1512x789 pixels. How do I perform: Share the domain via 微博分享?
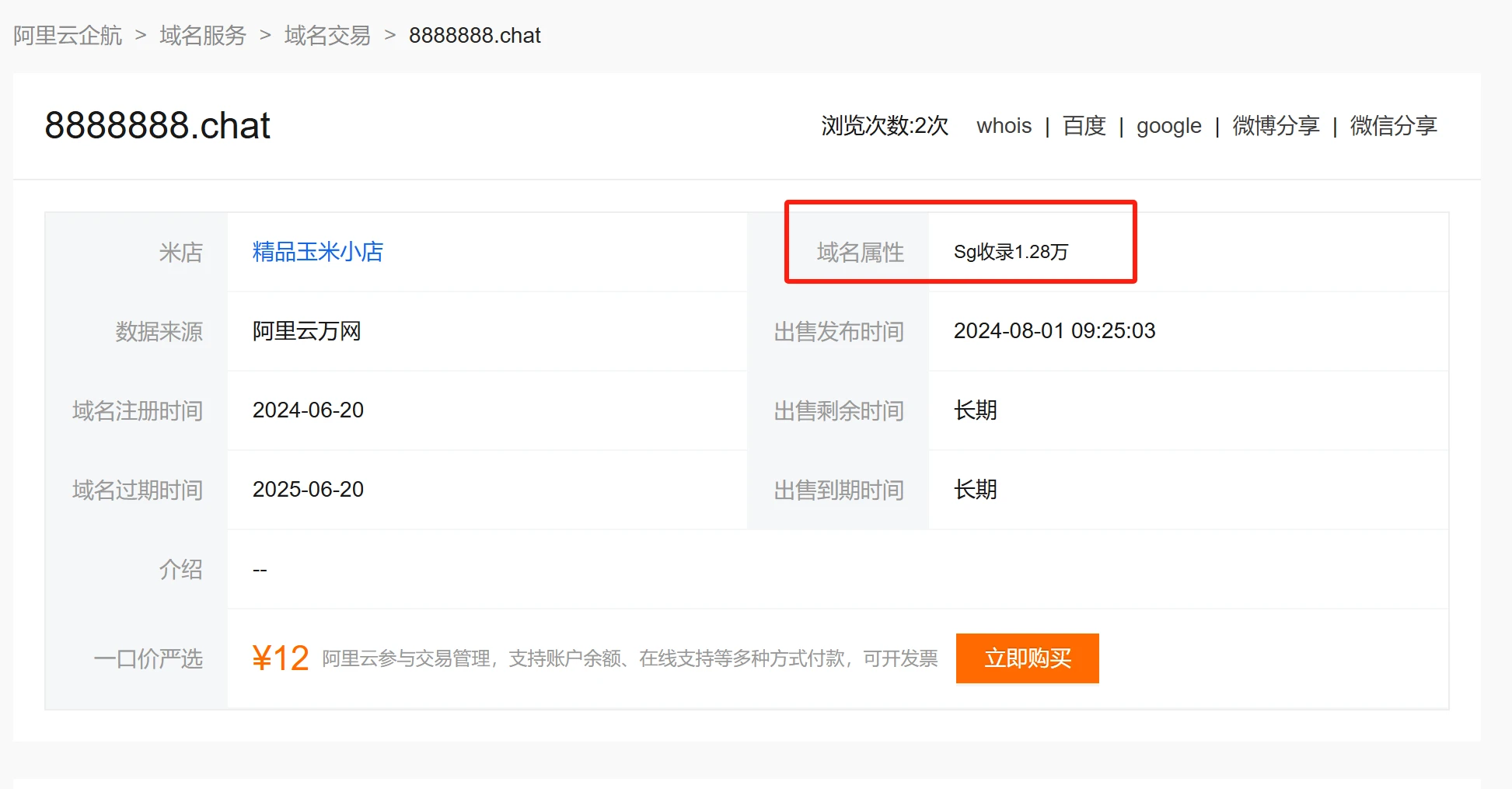click(x=1276, y=126)
